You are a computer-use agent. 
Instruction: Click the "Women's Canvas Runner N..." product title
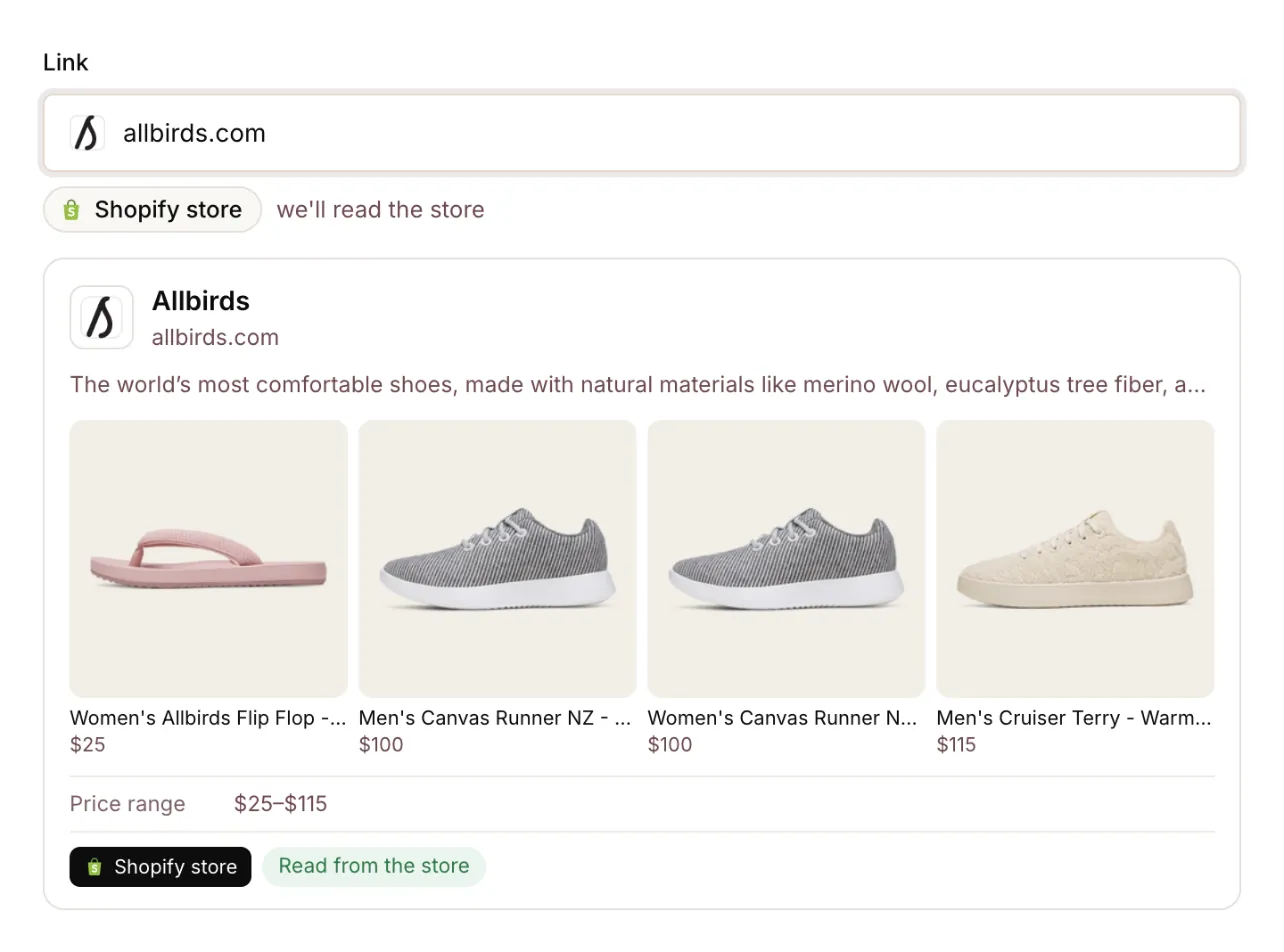(x=783, y=718)
